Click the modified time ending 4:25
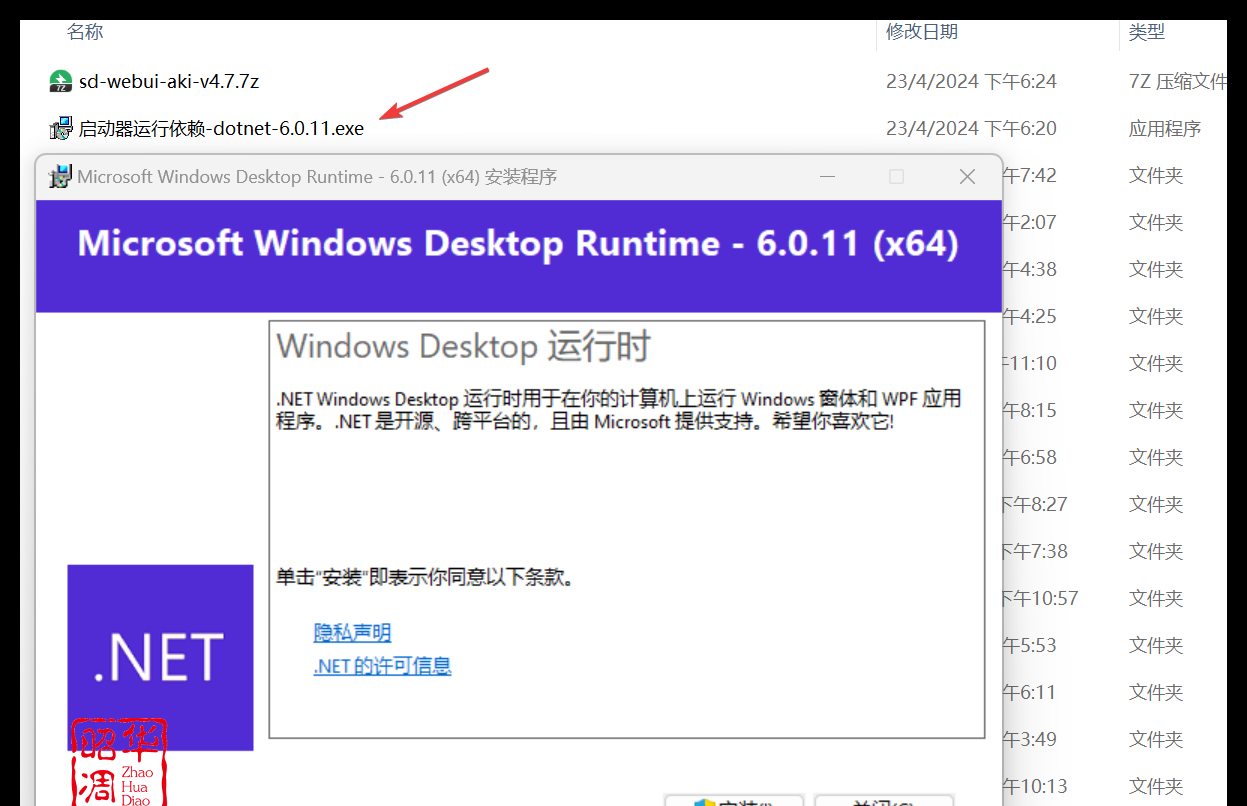Viewport: 1247px width, 806px height. pos(1029,316)
